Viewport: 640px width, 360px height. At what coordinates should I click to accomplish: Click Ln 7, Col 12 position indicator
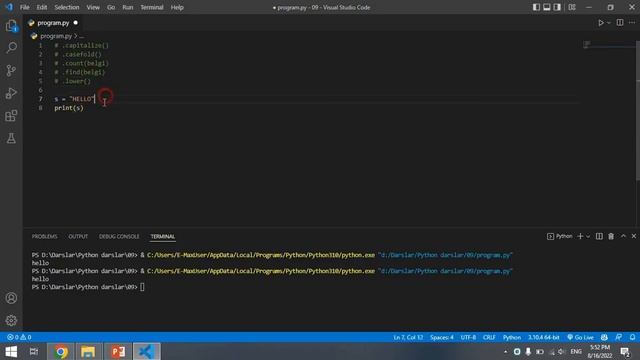[408, 337]
